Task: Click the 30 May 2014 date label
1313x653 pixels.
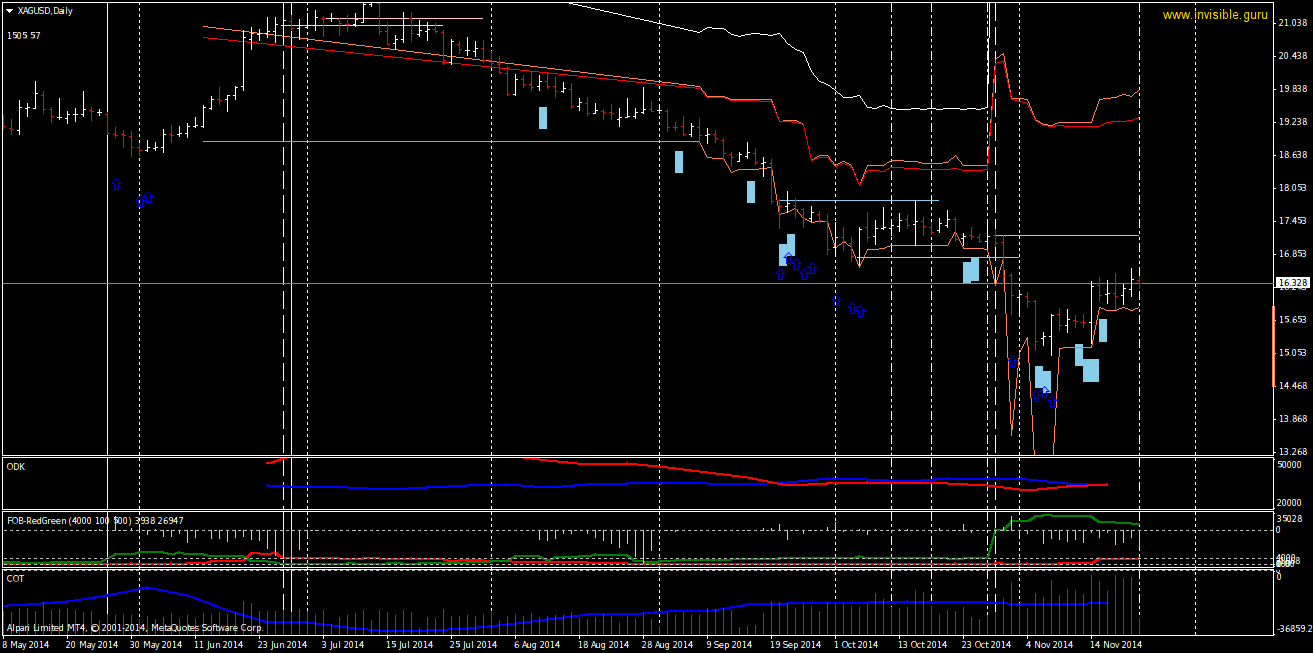Action: [155, 645]
